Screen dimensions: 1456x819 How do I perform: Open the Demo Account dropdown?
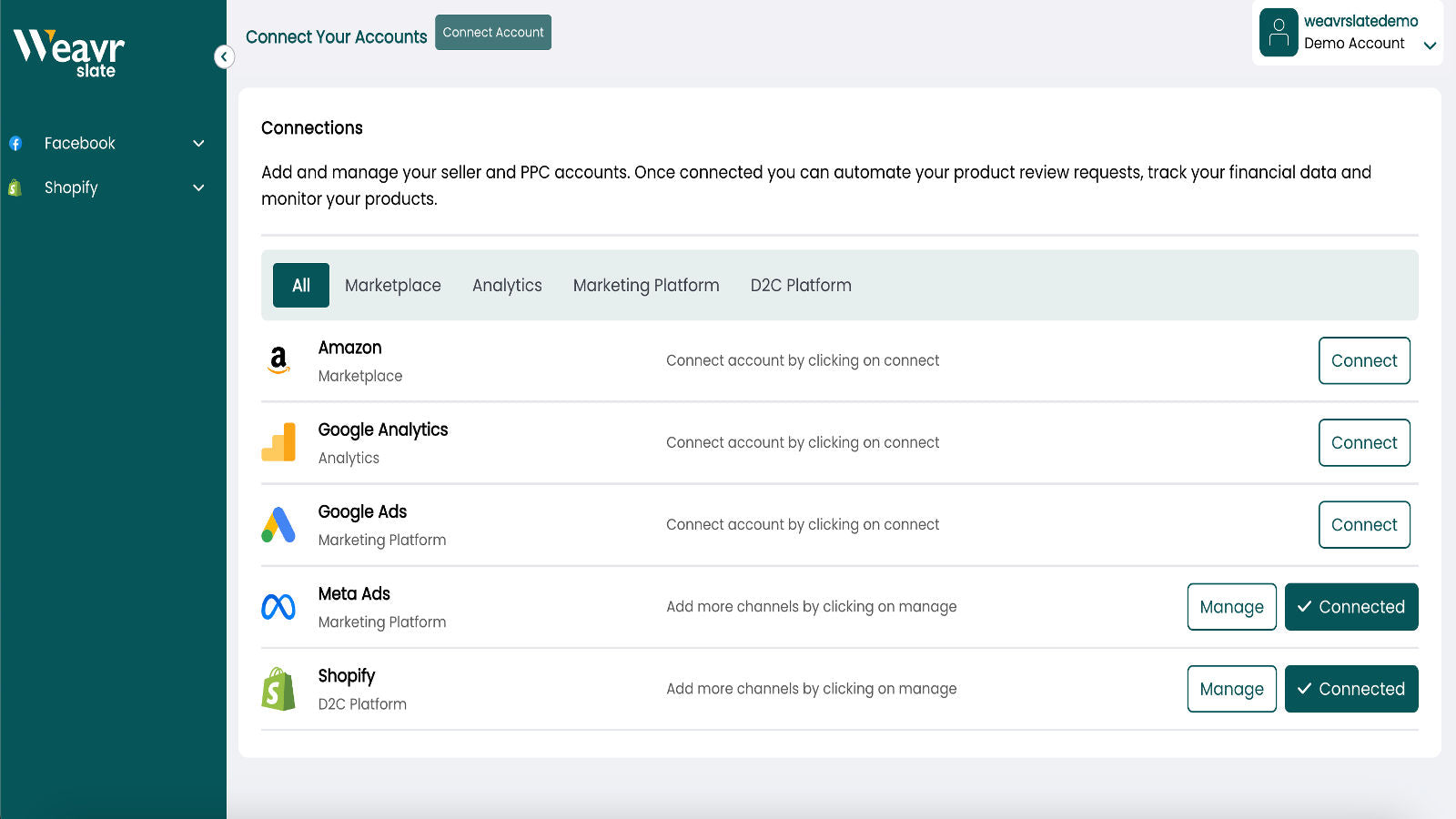[x=1429, y=43]
